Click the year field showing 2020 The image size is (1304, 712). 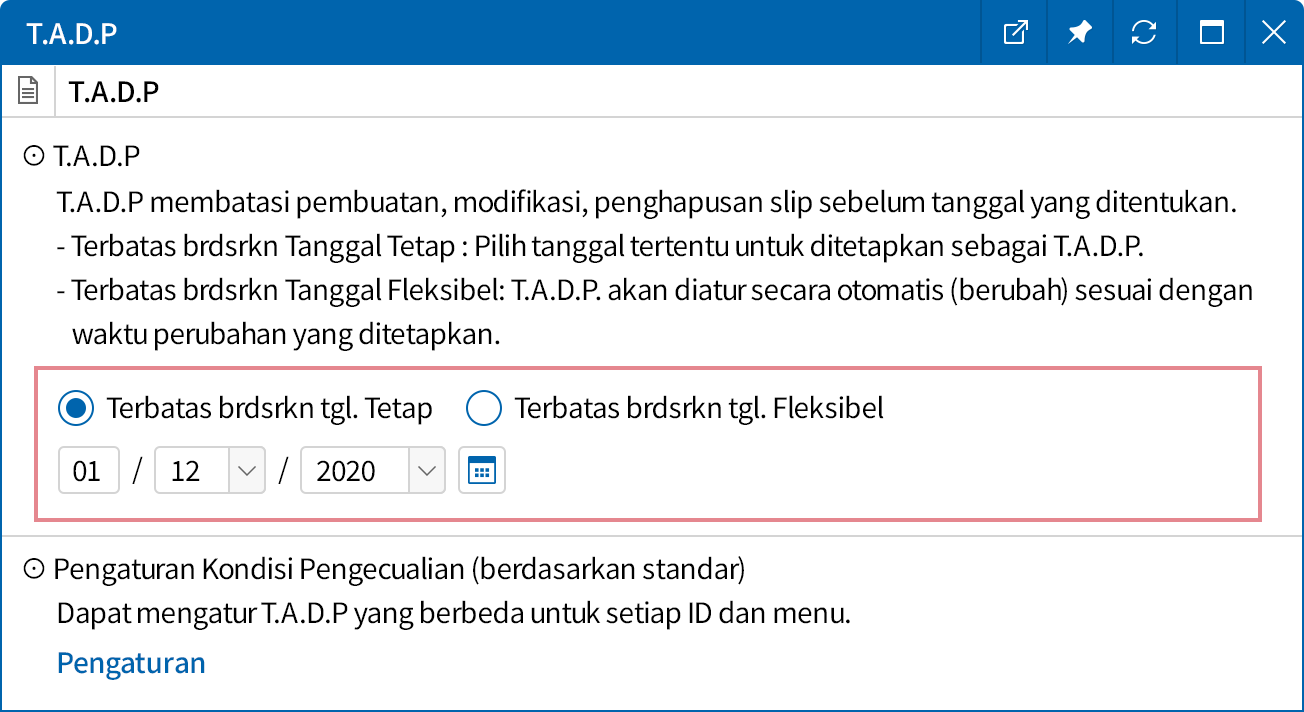[x=355, y=470]
